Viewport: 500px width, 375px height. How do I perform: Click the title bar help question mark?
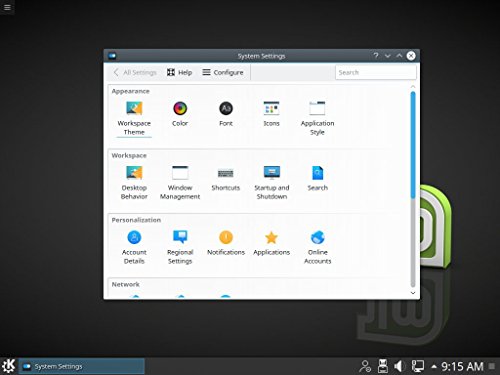[376, 56]
